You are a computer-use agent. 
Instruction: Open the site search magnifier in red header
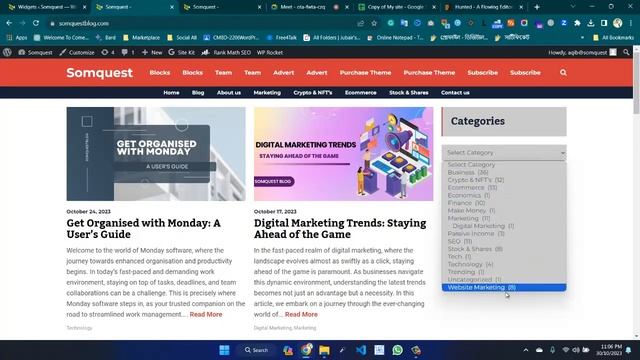click(x=563, y=73)
